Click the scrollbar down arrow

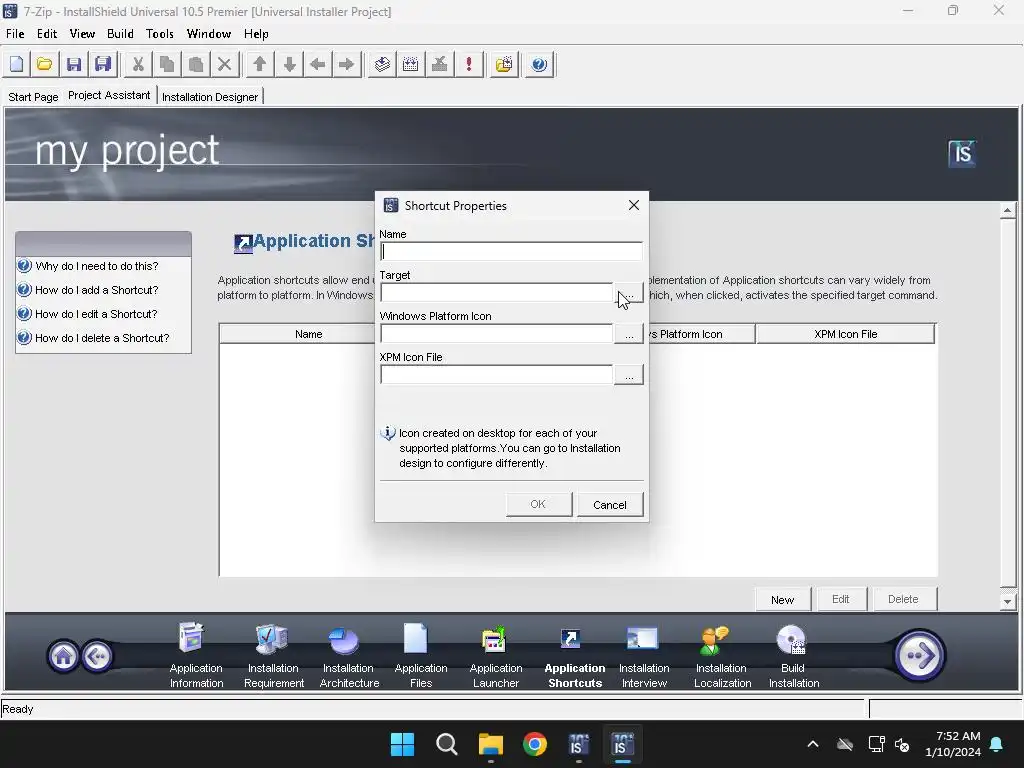1007,601
